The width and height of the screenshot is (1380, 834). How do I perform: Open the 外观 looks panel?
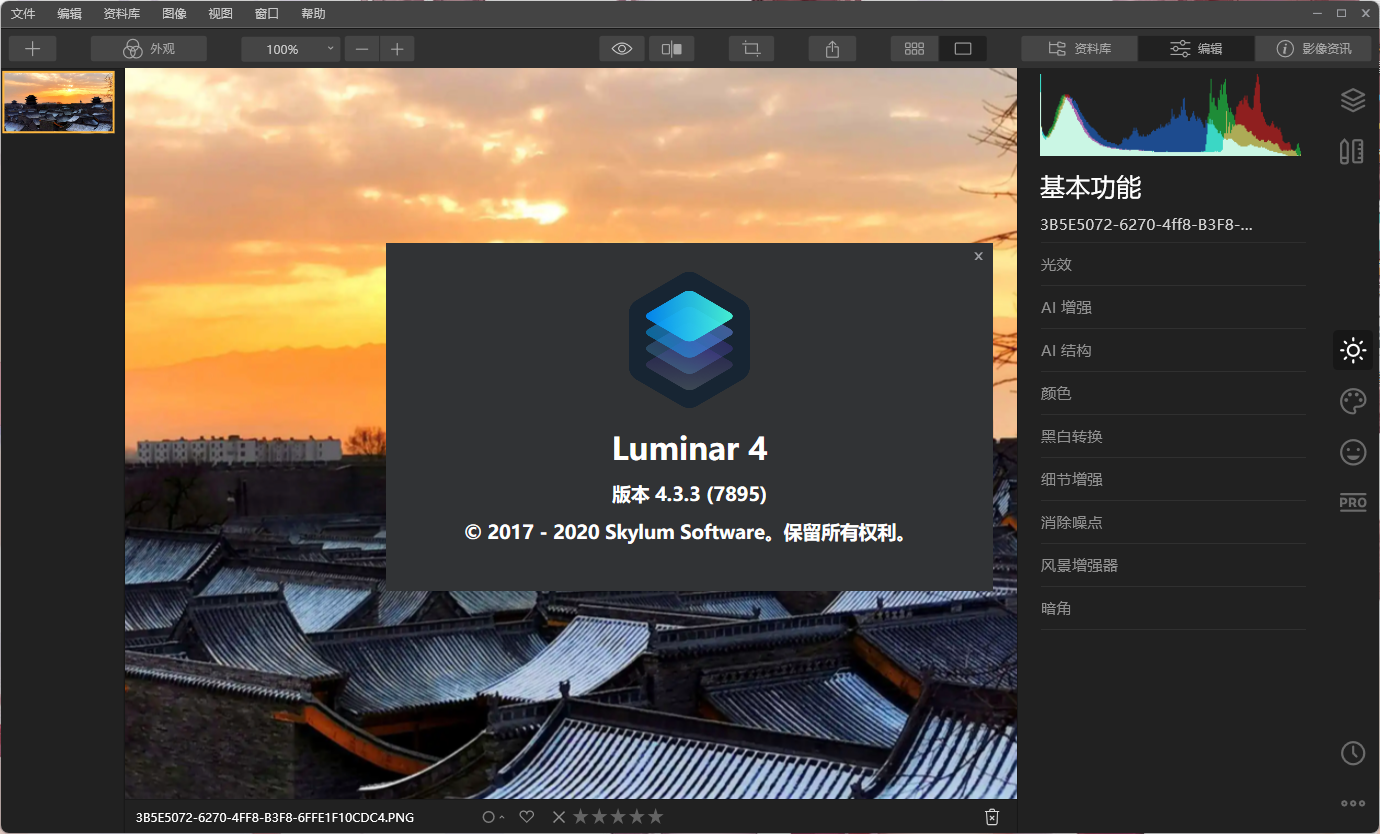coord(149,49)
